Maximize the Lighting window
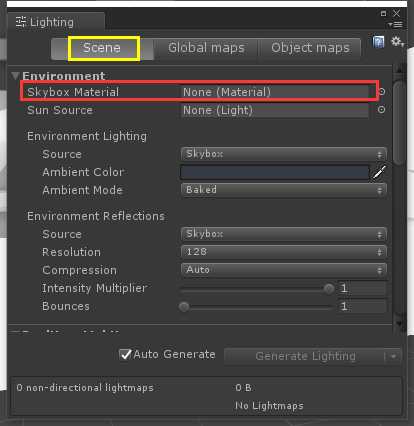Viewport: 414px width, 426px height. (x=383, y=13)
